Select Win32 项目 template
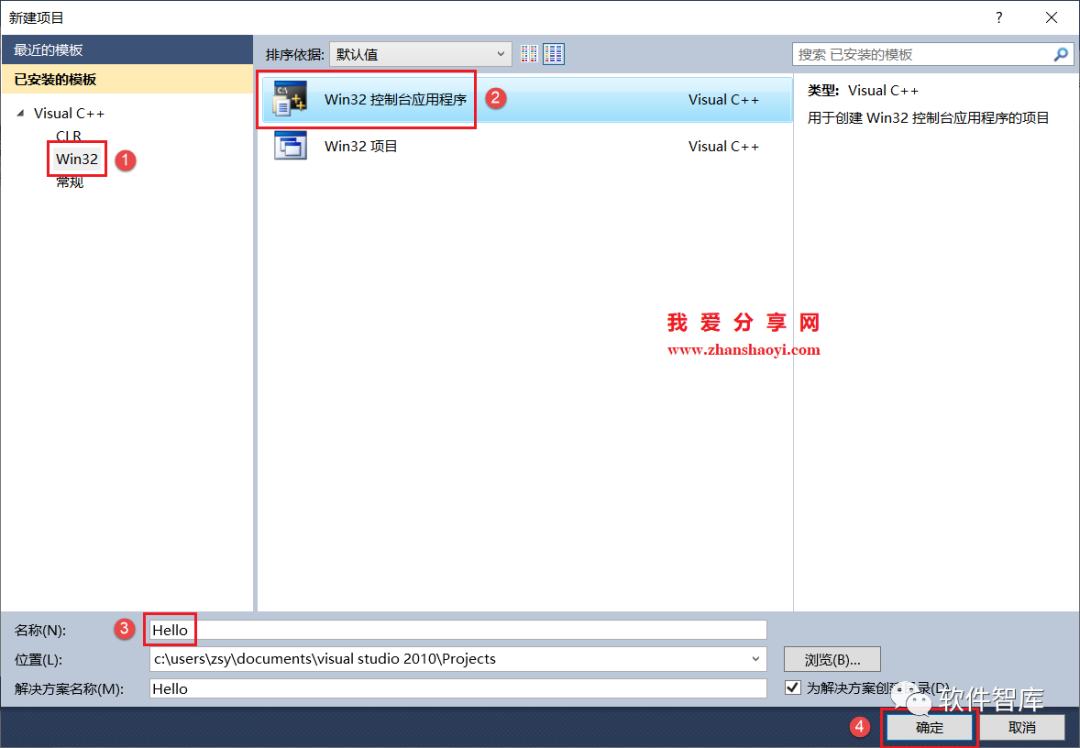 coord(527,146)
